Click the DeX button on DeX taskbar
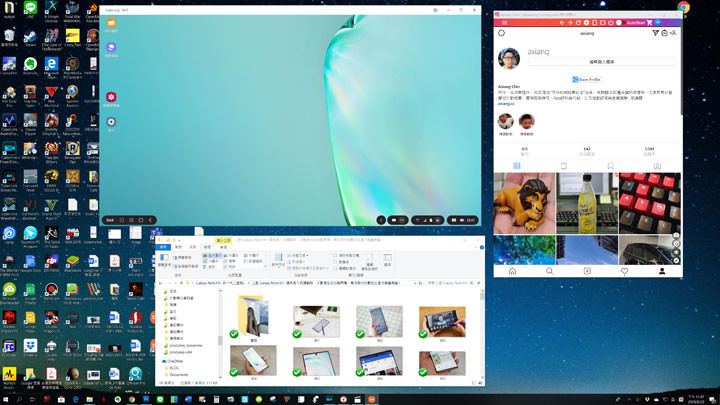Viewport: 720px width, 405px height. point(110,220)
